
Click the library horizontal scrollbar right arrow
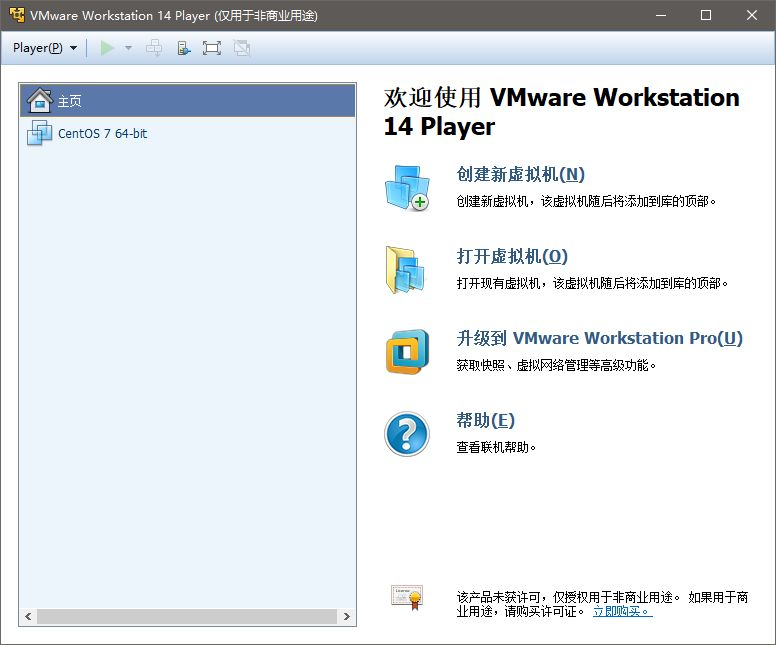click(x=347, y=617)
